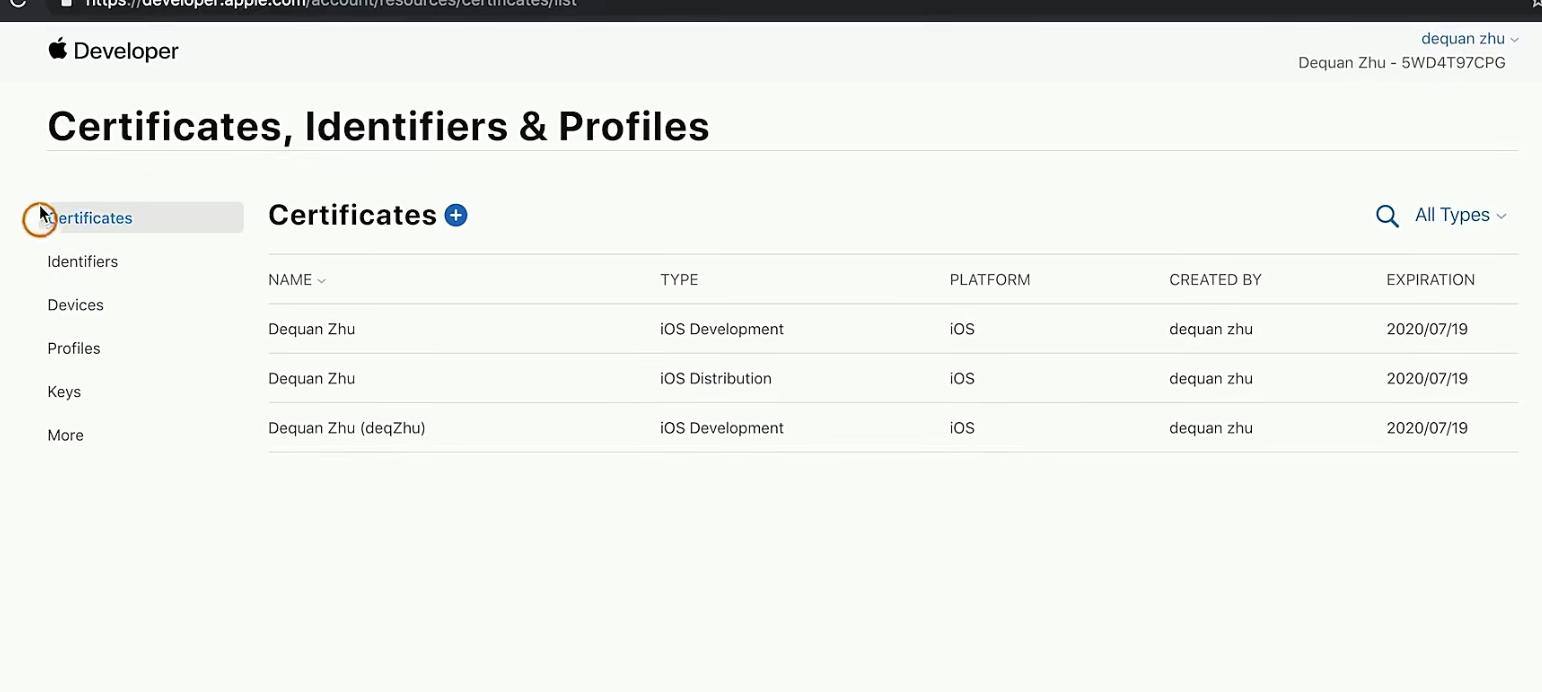
Task: Click More in the sidebar
Action: [66, 436]
